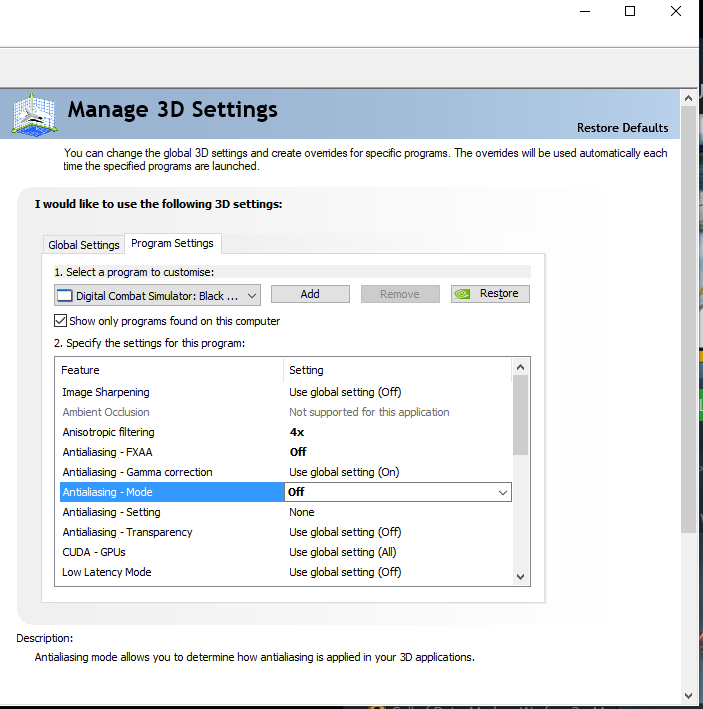Close the NVIDIA Control Panel window
The width and height of the screenshot is (703, 709).
point(675,11)
